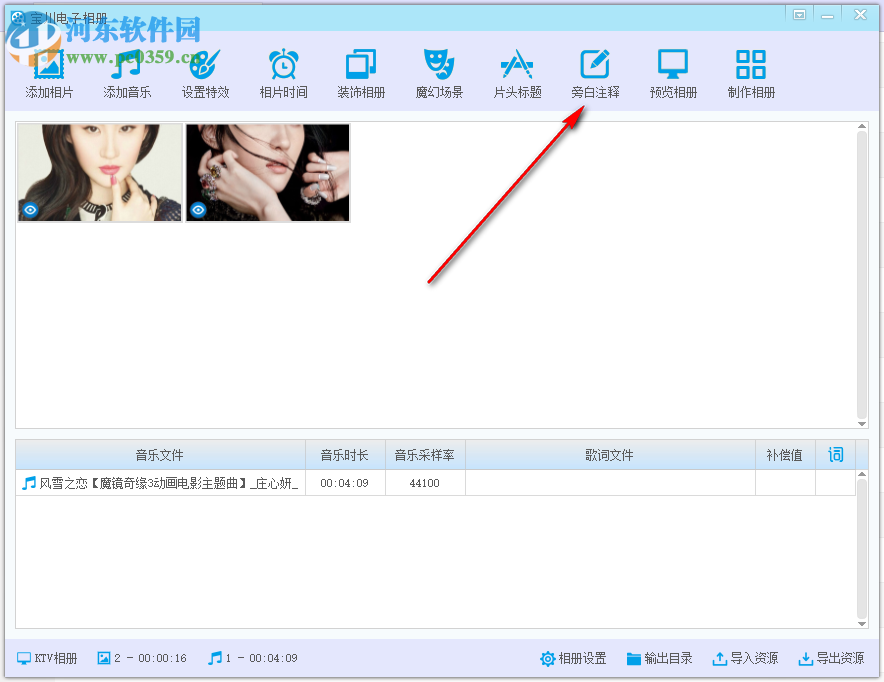This screenshot has width=884, height=682.
Task: Click photo count status 2 - 00:00:16
Action: [142, 658]
